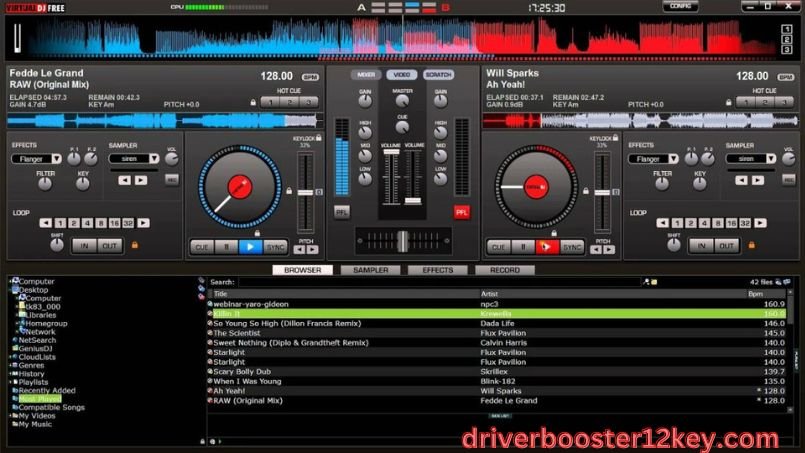Click left deck BPM tap button

tap(310, 77)
